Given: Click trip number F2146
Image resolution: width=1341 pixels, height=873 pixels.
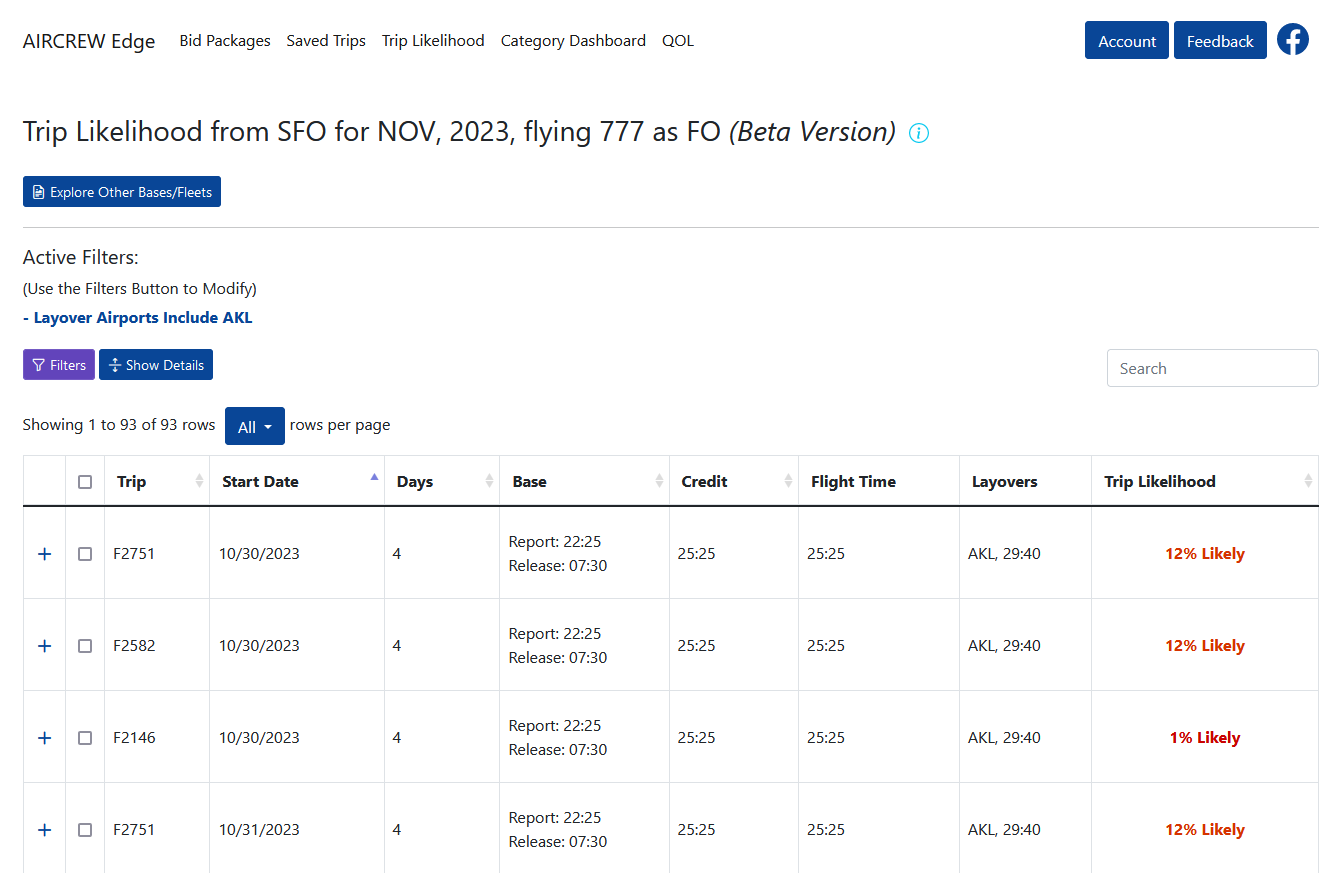Looking at the screenshot, I should pyautogui.click(x=134, y=738).
